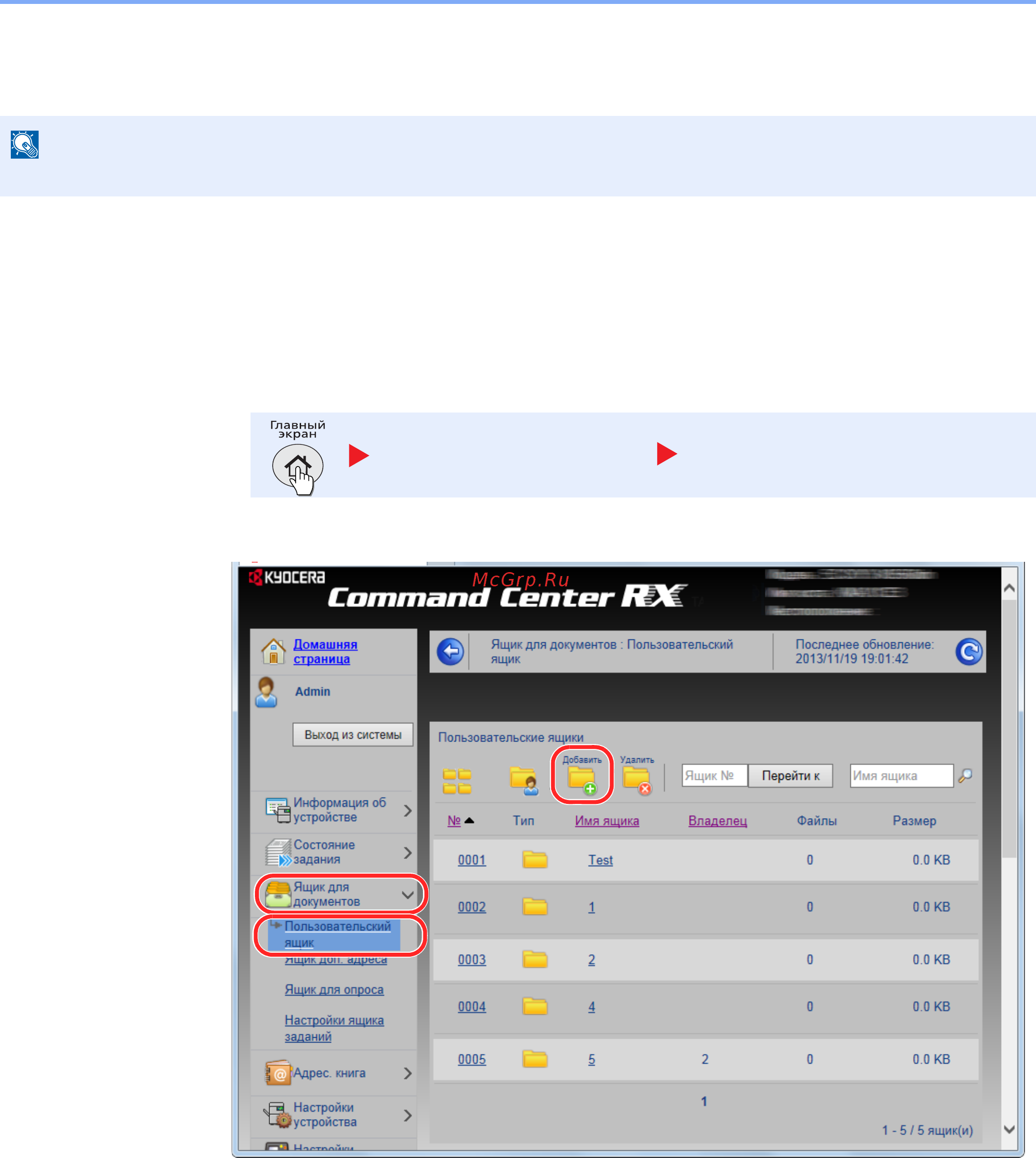Click the folder icon in row 0001
Screen dimensions: 1036x1158
click(535, 859)
